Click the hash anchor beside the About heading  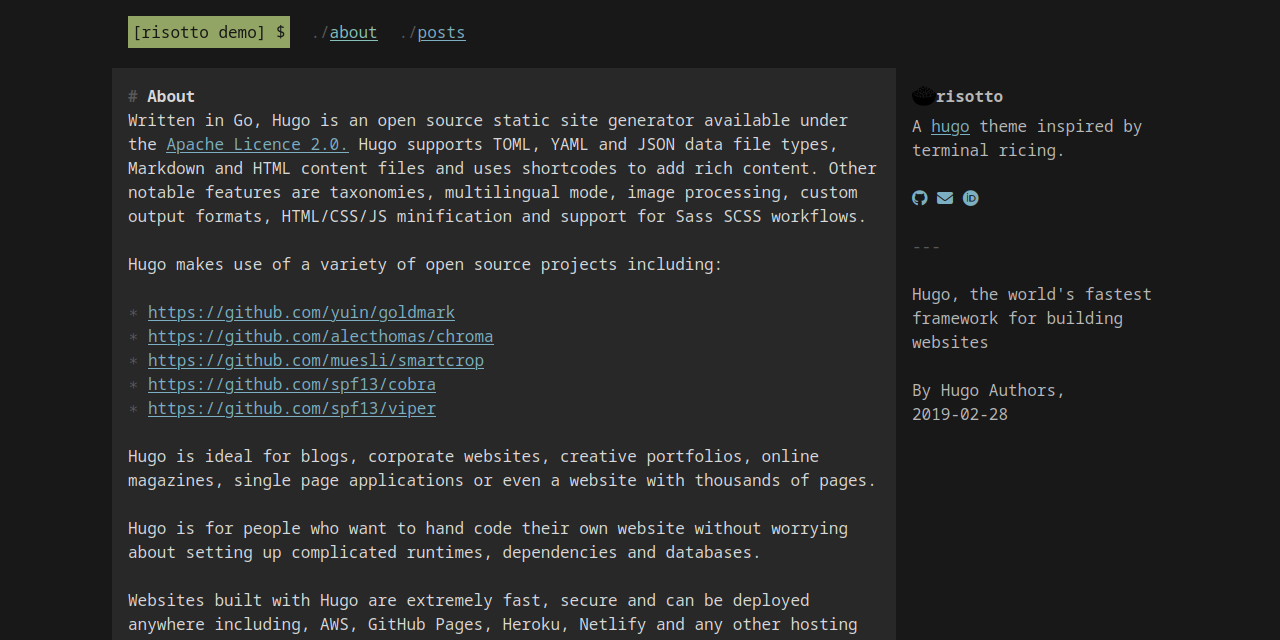click(x=132, y=96)
